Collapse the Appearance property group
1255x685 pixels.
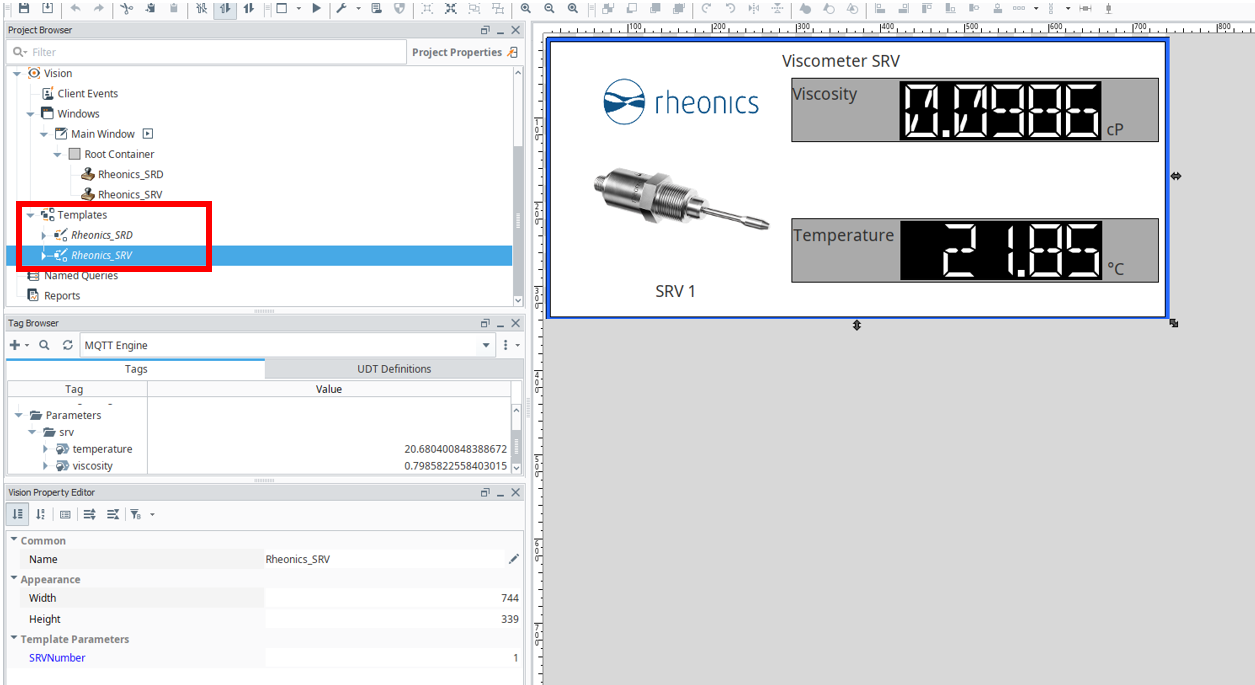pos(14,579)
